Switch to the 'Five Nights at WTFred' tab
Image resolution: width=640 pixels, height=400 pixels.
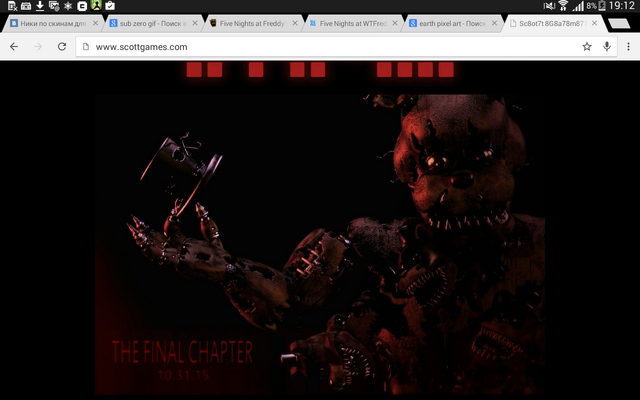click(352, 24)
